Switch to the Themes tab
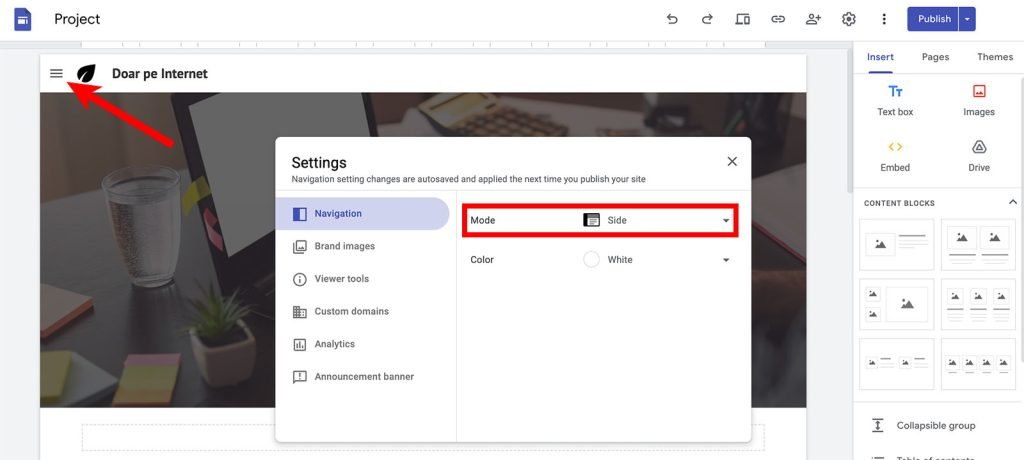 tap(995, 57)
